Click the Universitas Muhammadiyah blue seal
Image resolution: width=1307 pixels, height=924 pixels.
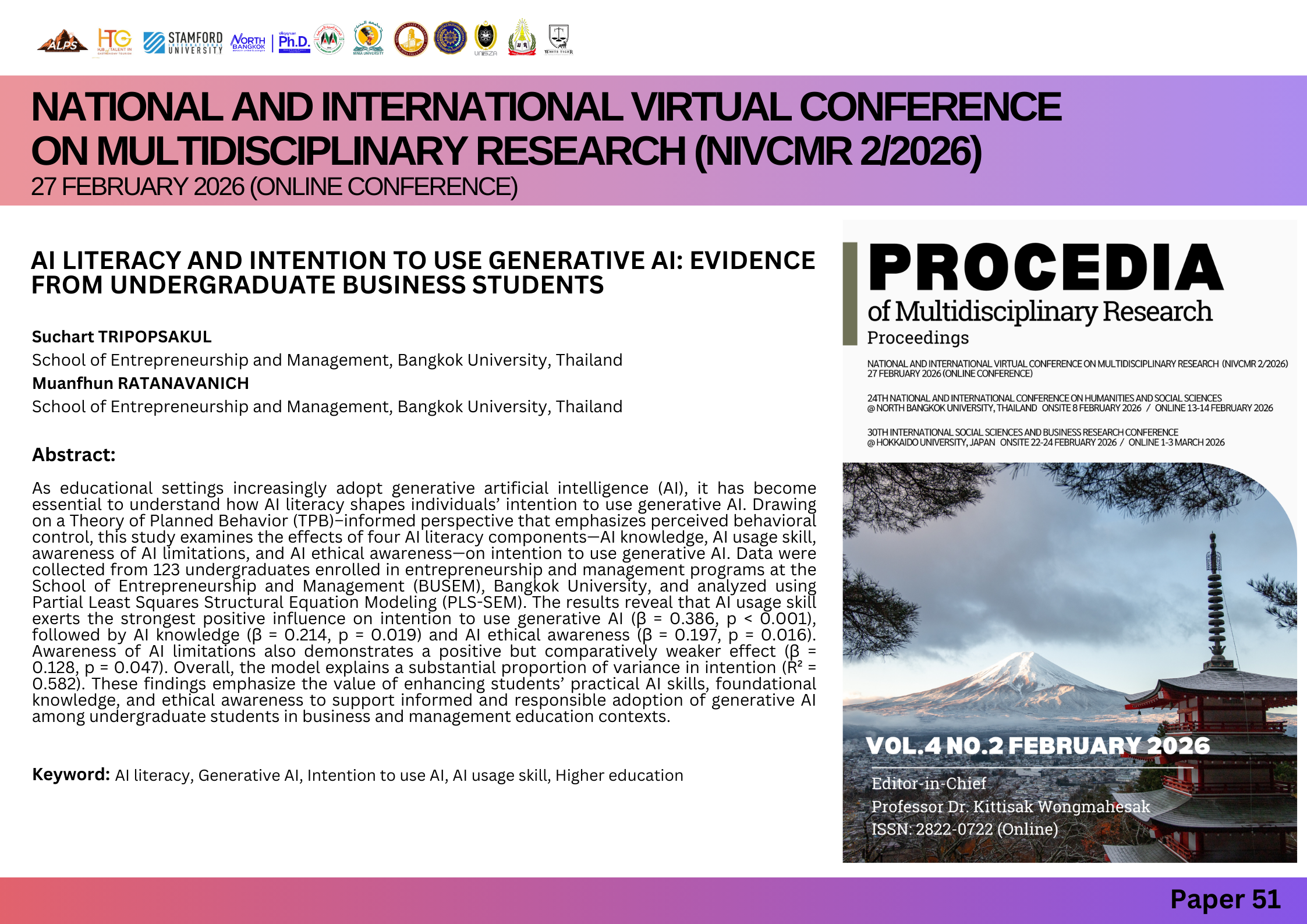click(450, 38)
